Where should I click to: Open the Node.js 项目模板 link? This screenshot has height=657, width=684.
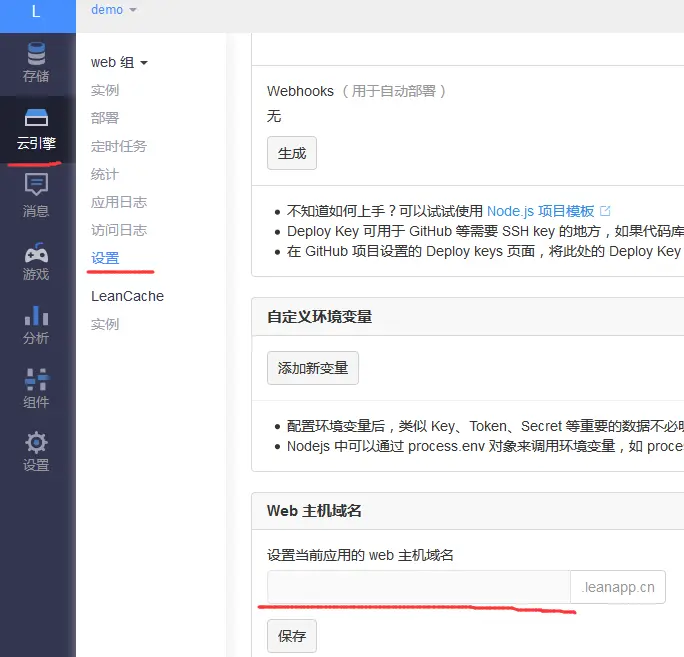[x=540, y=211]
